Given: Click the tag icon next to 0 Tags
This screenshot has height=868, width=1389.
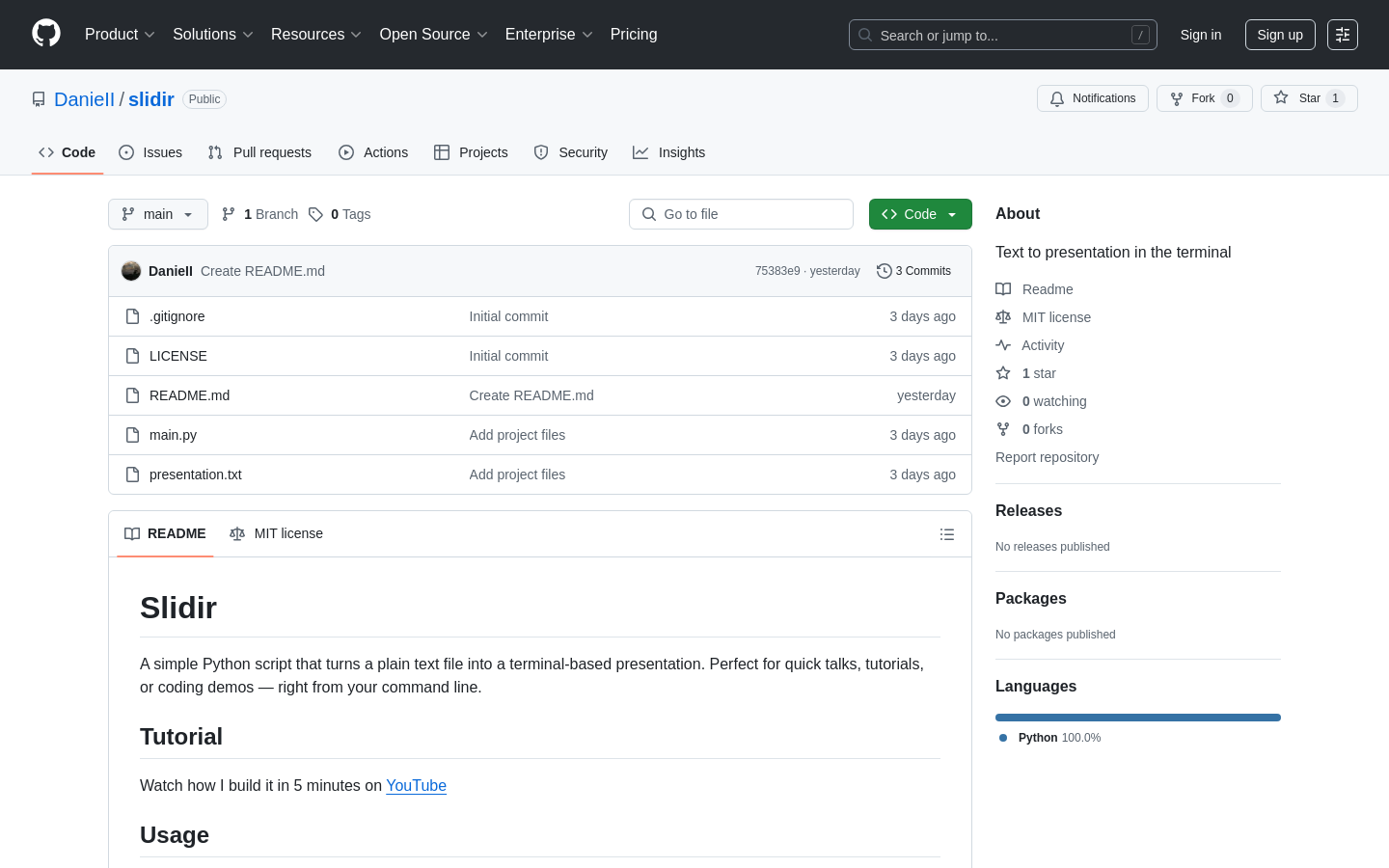Looking at the screenshot, I should coord(315,214).
